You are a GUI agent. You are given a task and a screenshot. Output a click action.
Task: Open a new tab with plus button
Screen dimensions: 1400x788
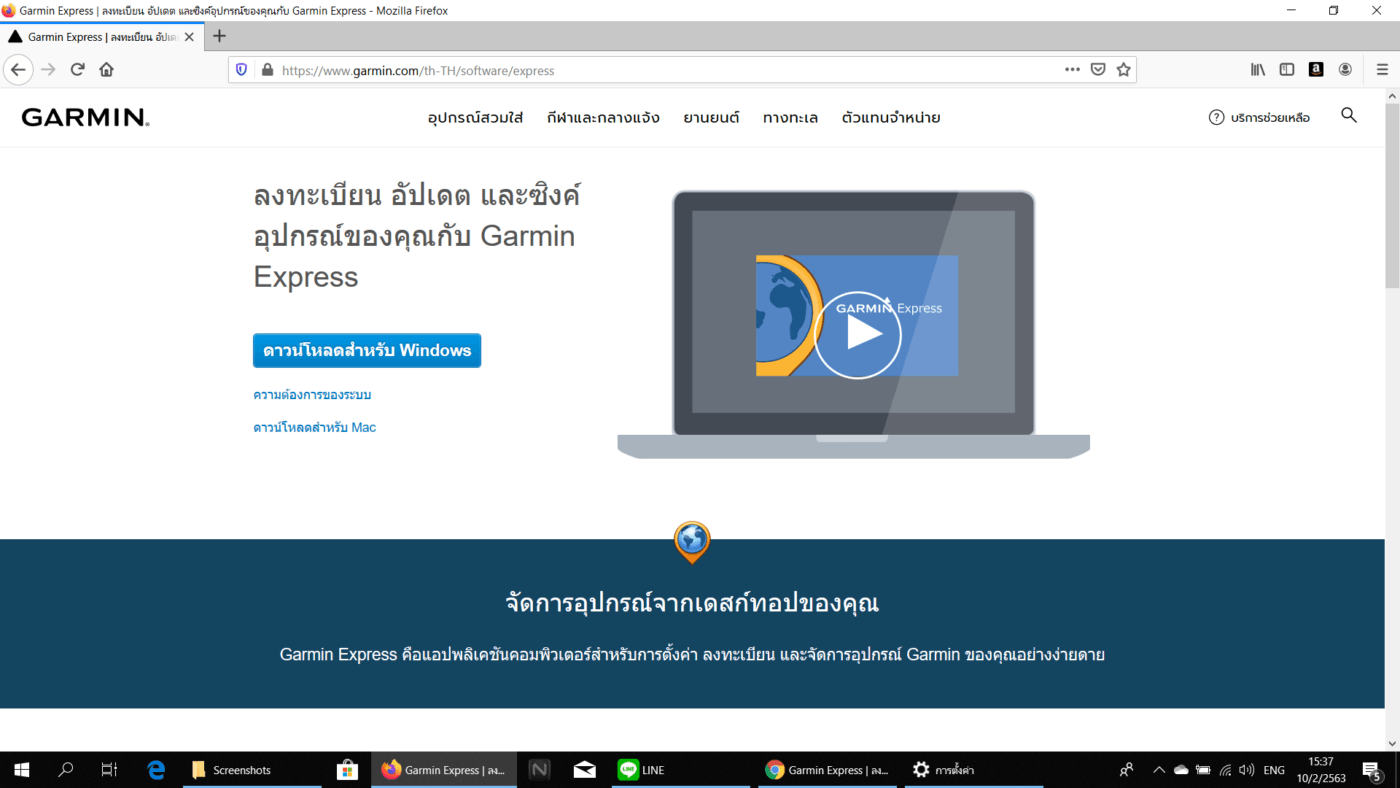[220, 36]
